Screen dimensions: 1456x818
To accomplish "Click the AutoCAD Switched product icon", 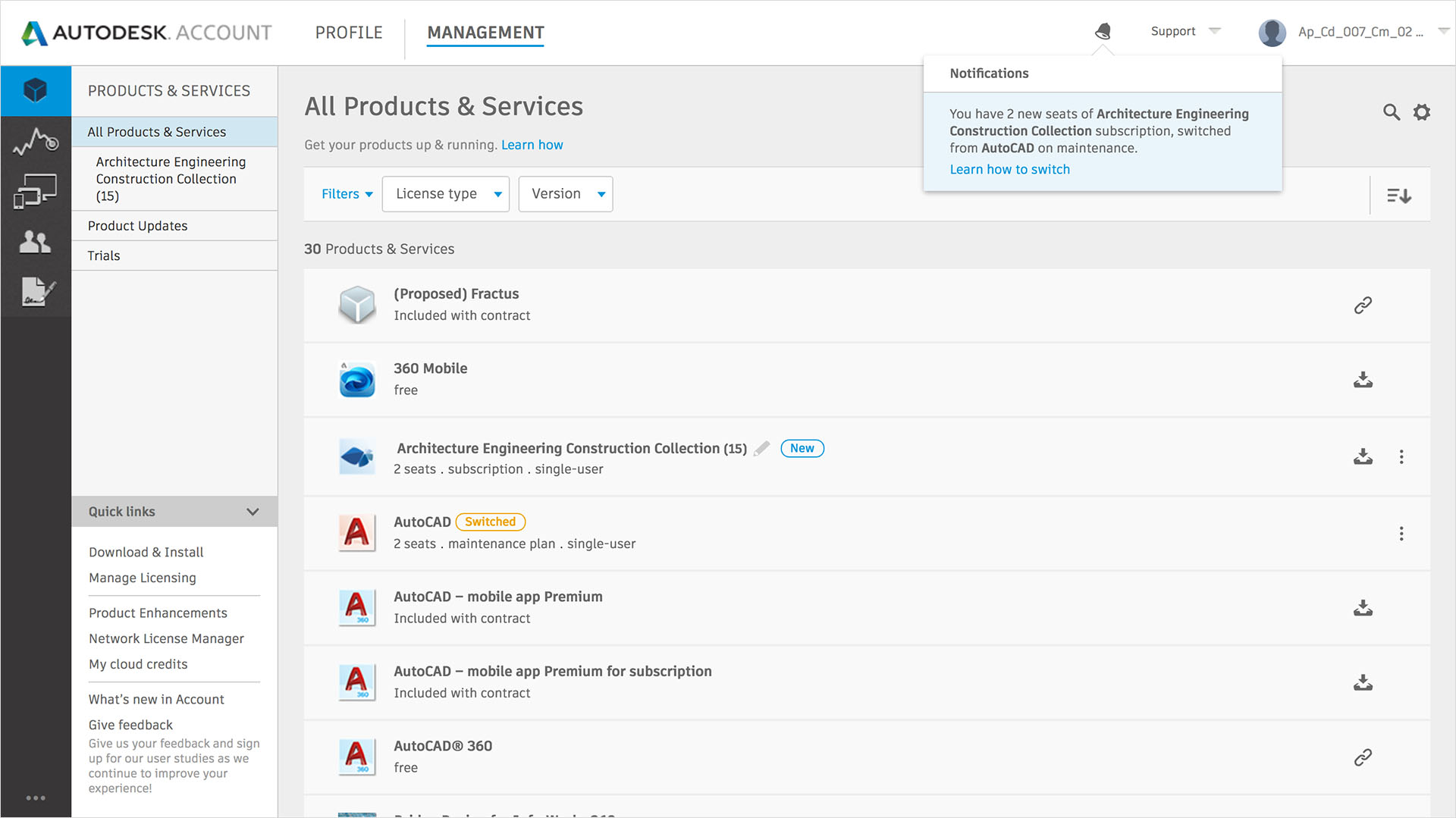I will (357, 533).
